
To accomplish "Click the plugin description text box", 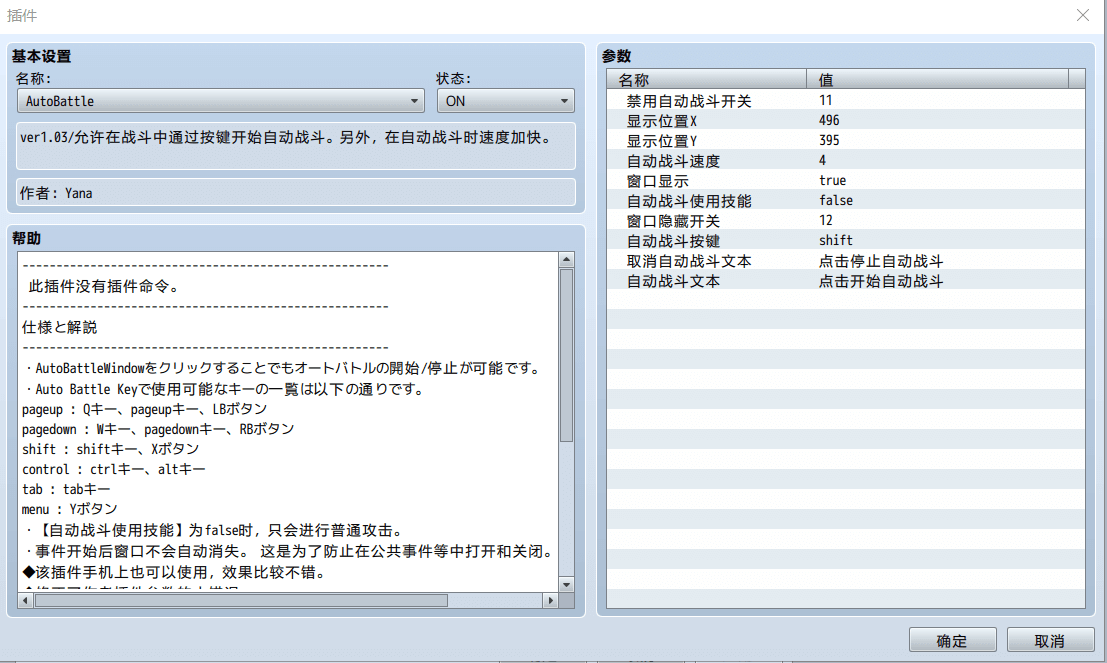I will coord(296,145).
